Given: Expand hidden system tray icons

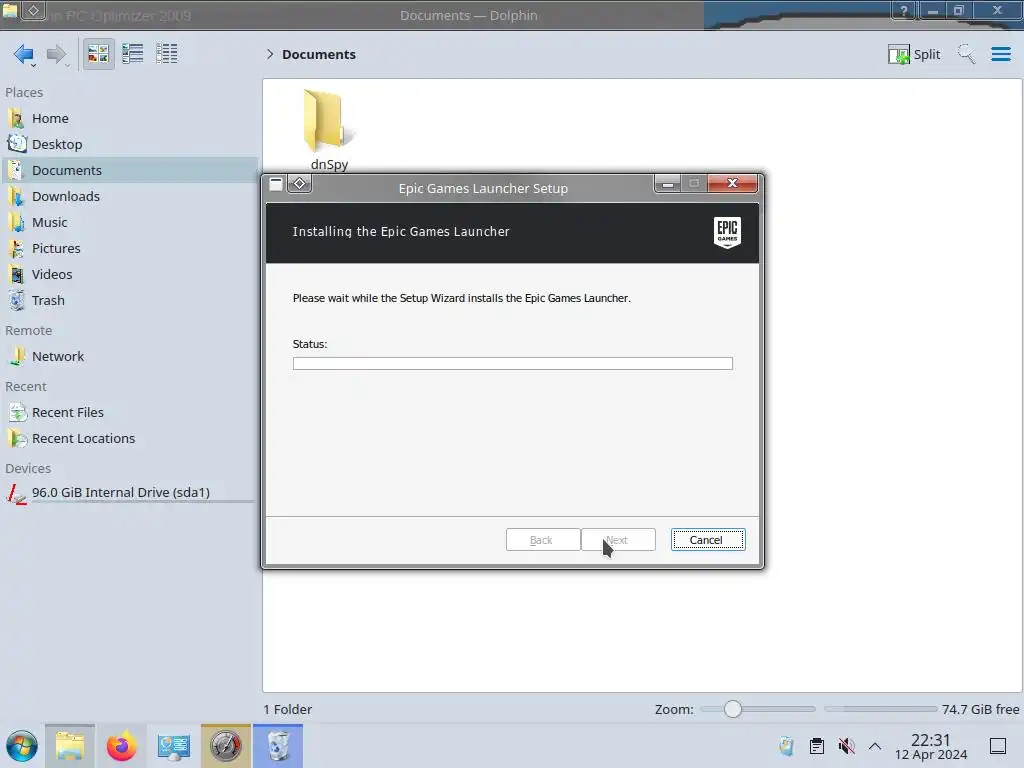Looking at the screenshot, I should pos(875,746).
